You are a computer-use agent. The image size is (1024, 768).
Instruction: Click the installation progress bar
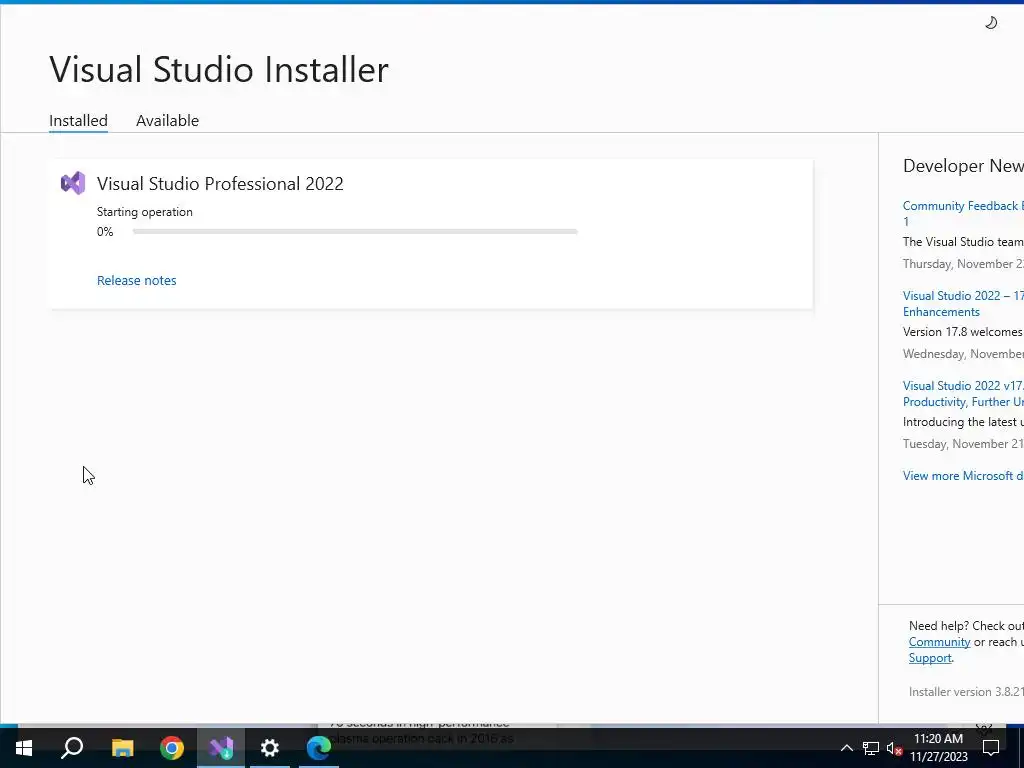point(355,231)
